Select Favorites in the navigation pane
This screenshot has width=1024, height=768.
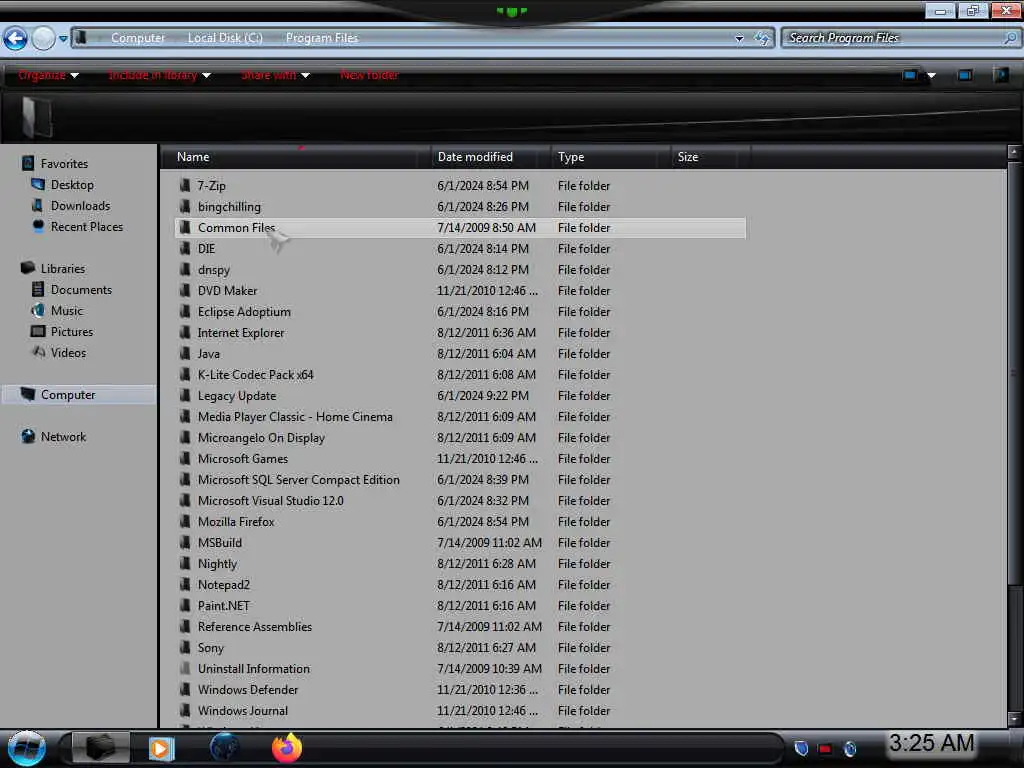[x=64, y=163]
